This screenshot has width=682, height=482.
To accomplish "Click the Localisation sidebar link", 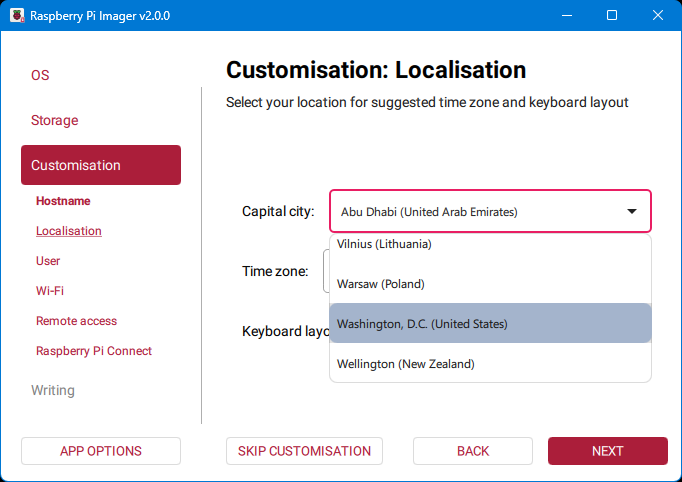I will [x=69, y=231].
